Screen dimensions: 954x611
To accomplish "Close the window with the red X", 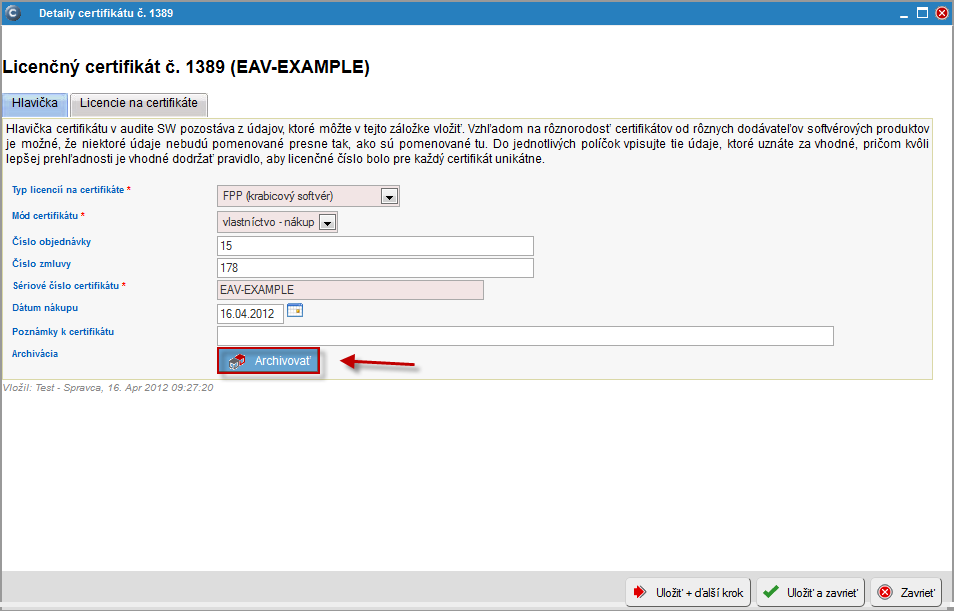I will [941, 13].
